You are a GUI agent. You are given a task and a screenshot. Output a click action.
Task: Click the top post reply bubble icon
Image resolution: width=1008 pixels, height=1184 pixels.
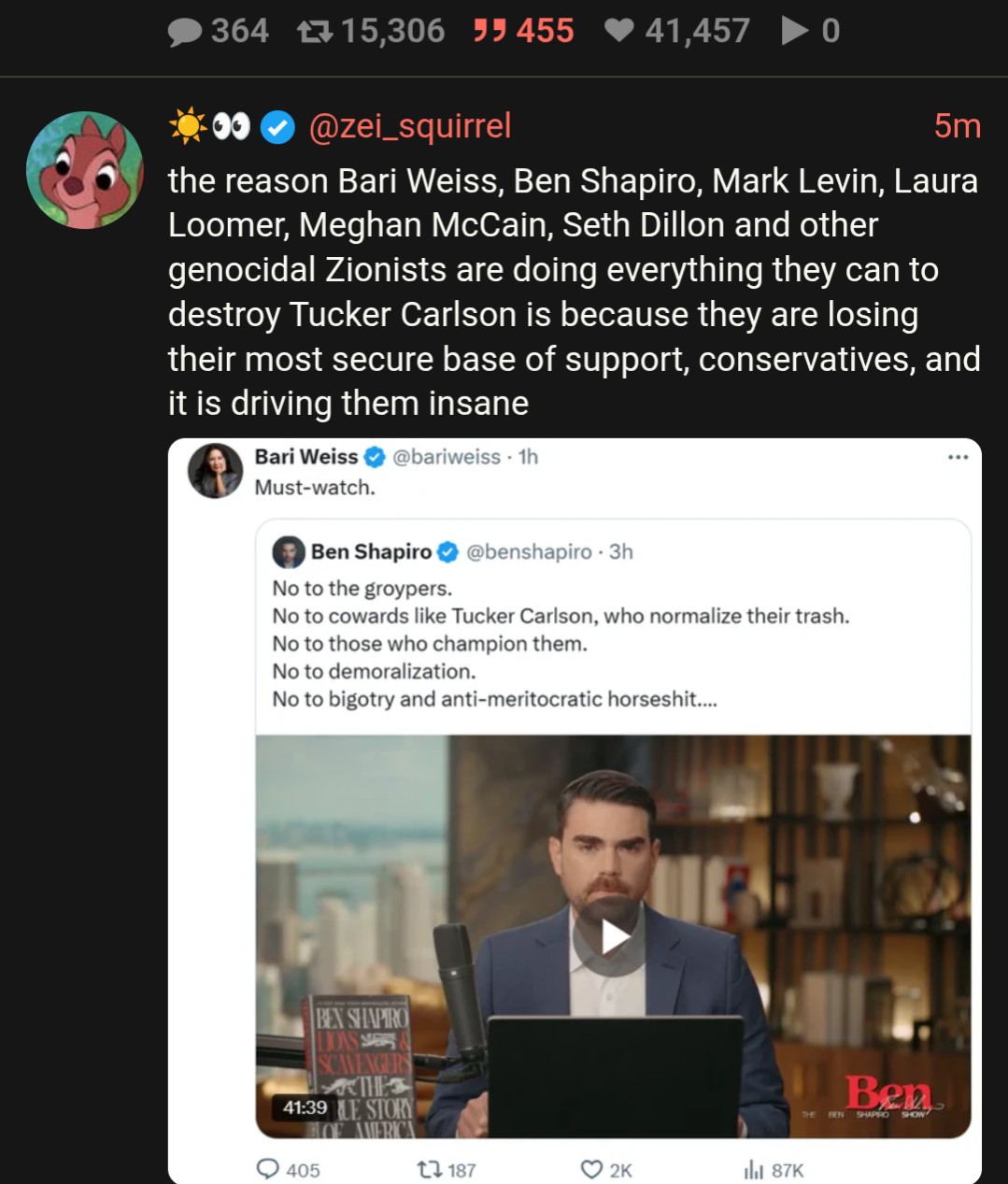(185, 32)
